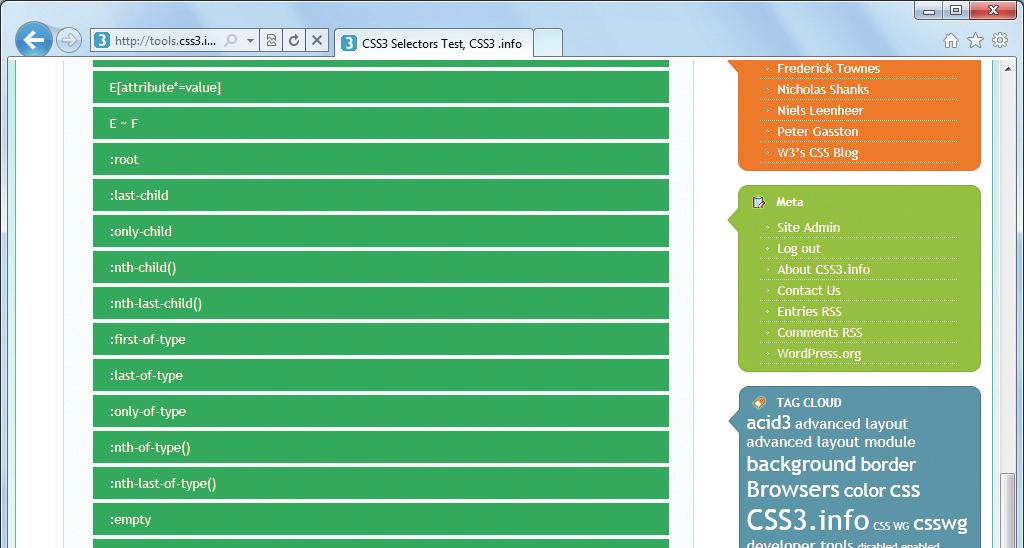Open the Frederick Townes link
The image size is (1024, 548).
(828, 69)
